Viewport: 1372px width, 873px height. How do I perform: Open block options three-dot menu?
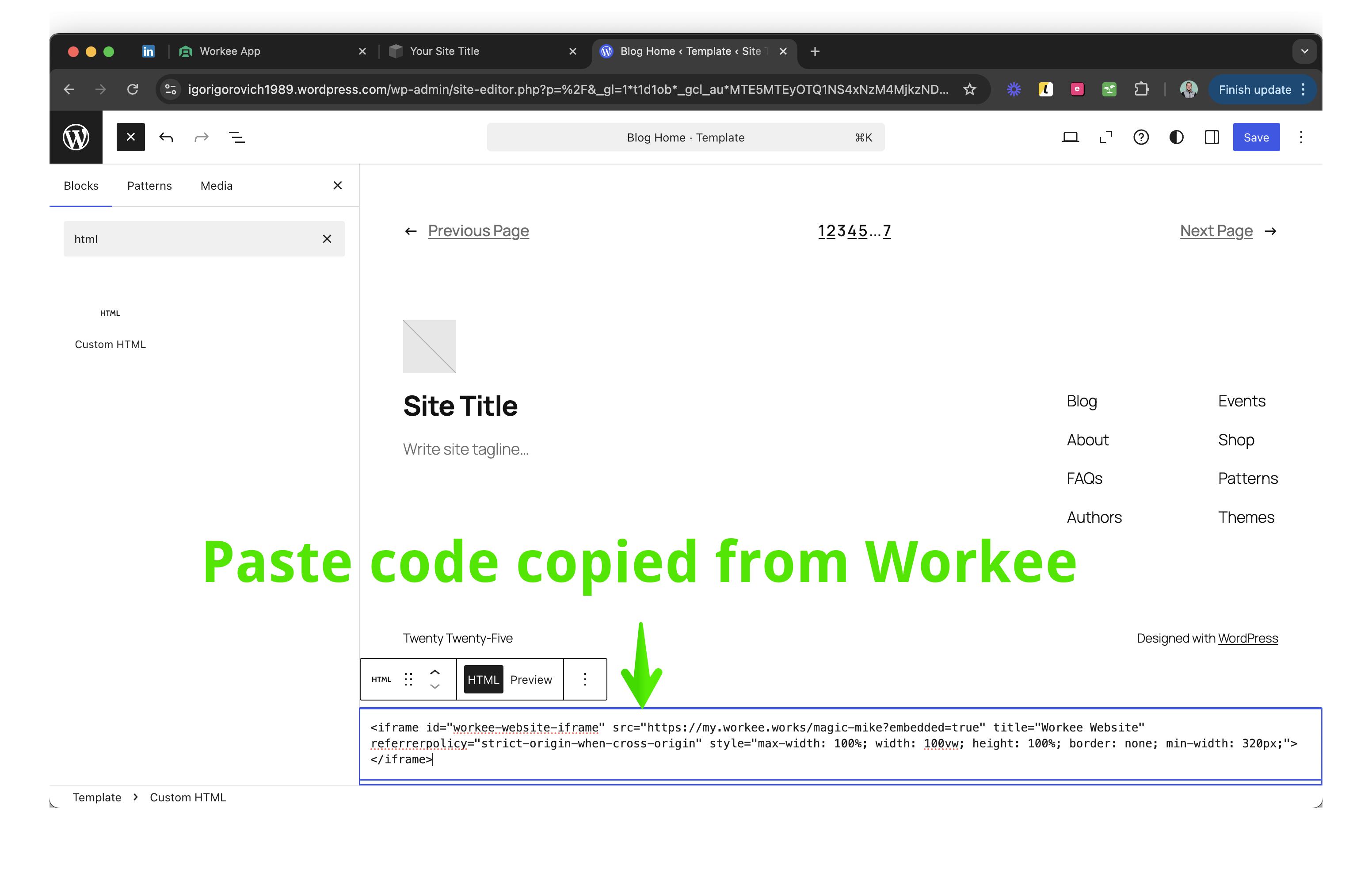pyautogui.click(x=585, y=679)
